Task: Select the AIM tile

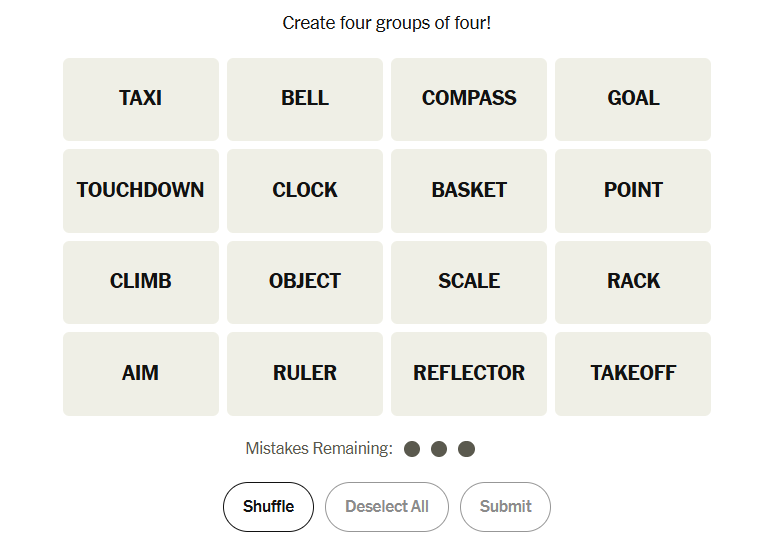Action: 140,374
